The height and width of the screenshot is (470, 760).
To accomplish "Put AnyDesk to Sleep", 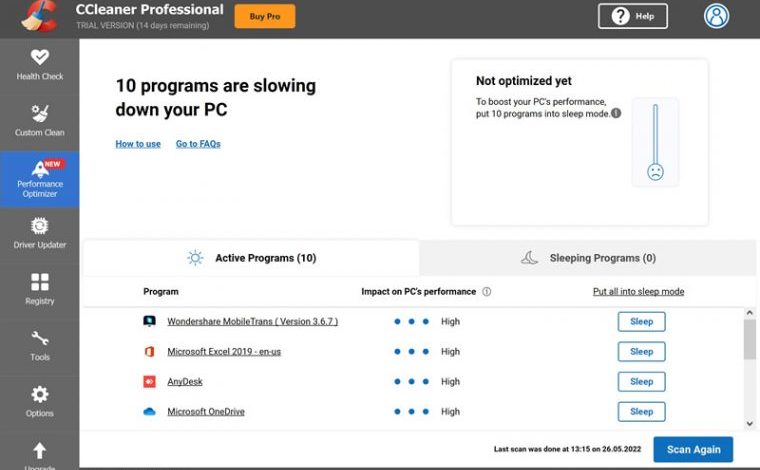I will tap(641, 382).
